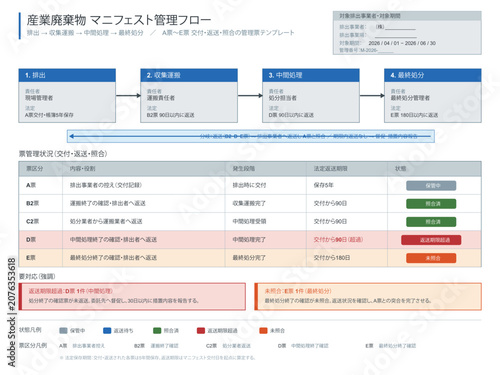Click the orange 未照合 badge in E票 row
This screenshot has width=500, height=375.
pos(431,258)
